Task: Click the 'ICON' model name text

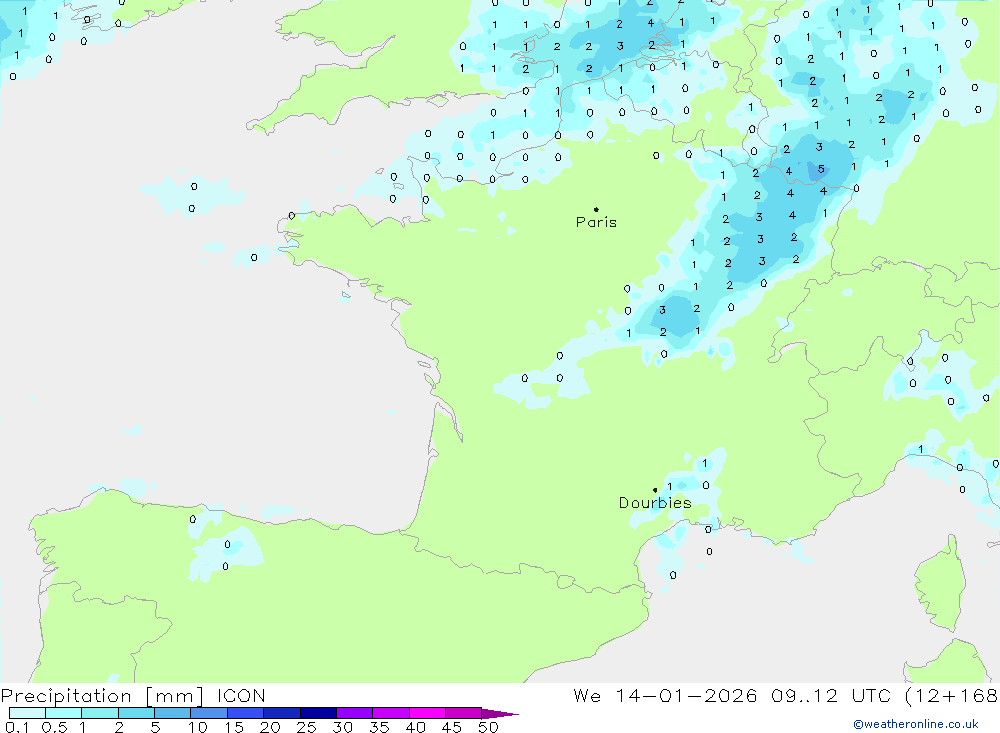Action: coord(241,695)
